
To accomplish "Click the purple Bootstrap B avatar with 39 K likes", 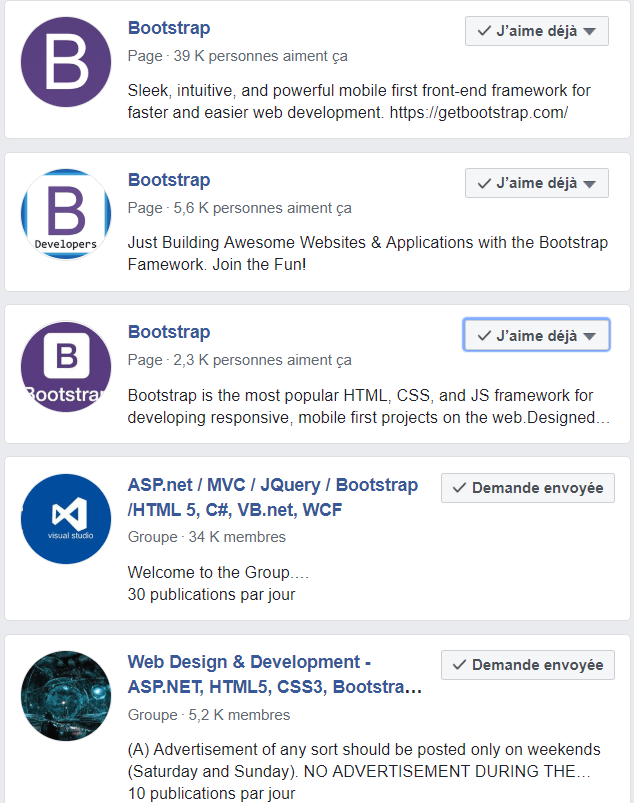I will click(66, 62).
